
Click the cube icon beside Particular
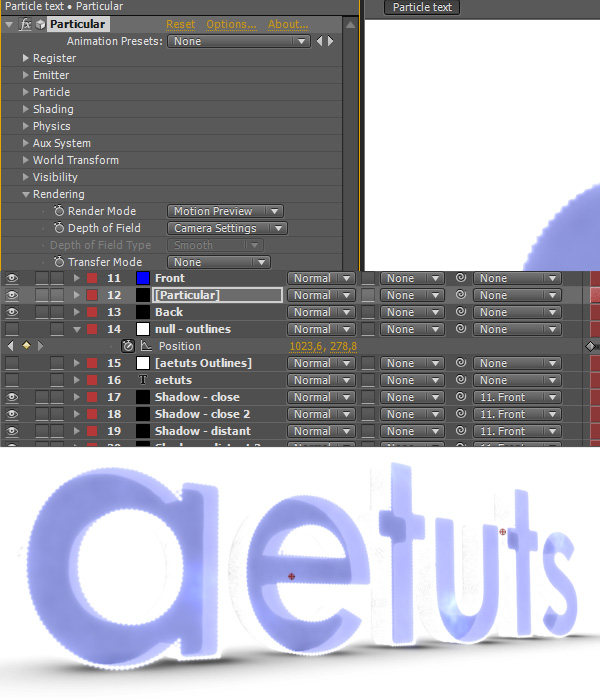(x=41, y=25)
